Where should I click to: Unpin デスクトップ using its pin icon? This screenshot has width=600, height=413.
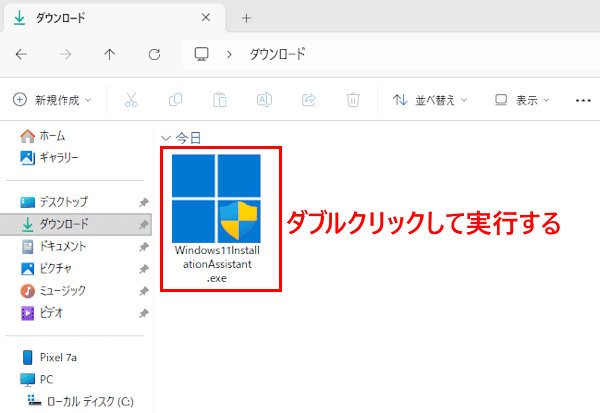[144, 202]
